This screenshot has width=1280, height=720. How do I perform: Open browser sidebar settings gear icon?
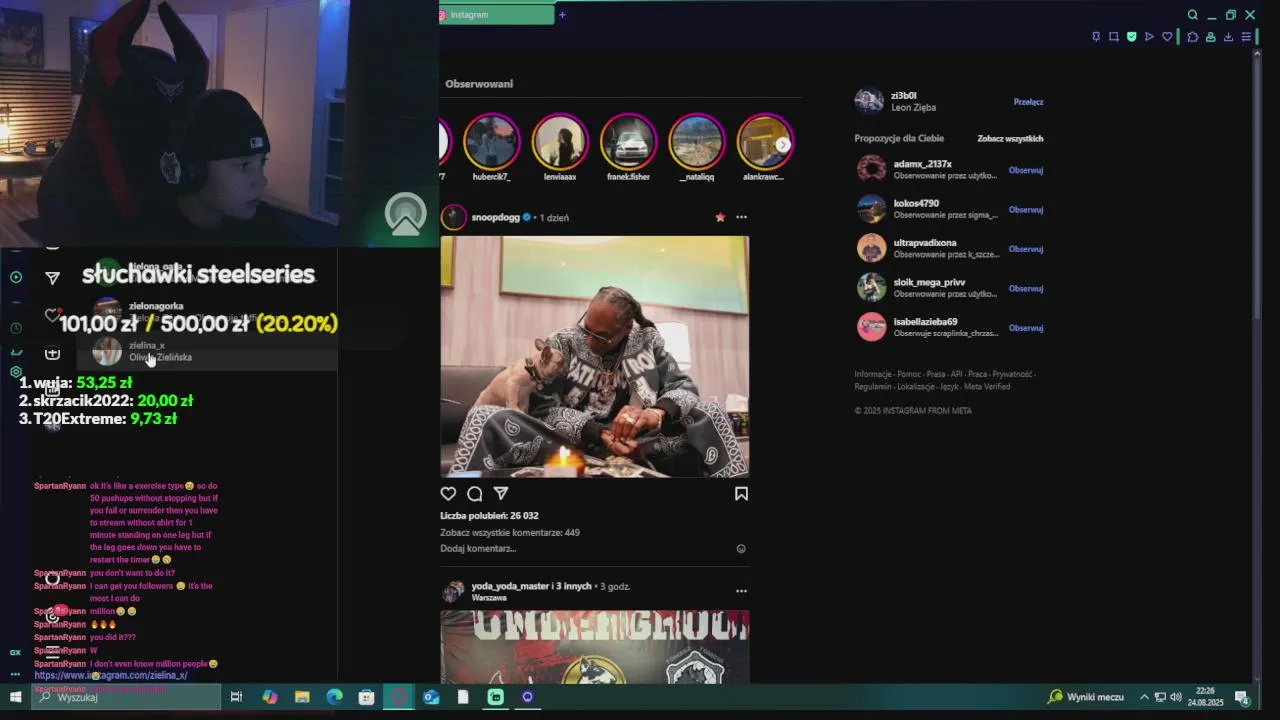16,371
